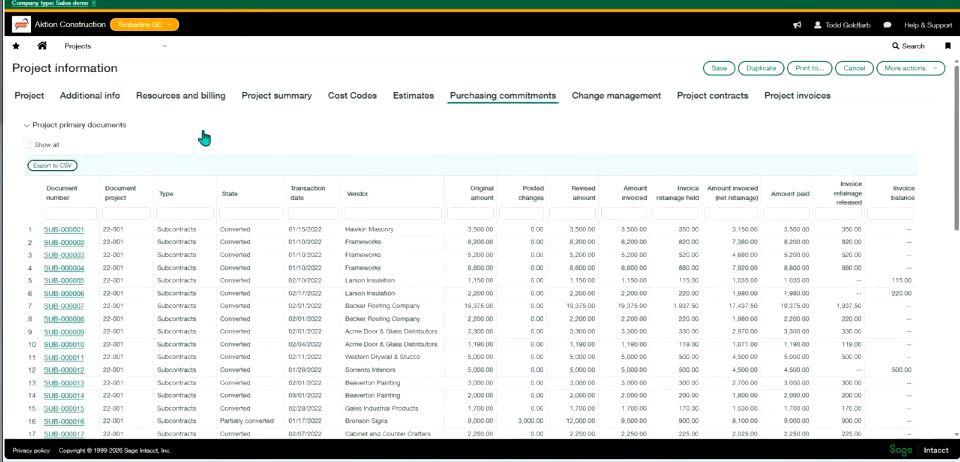Select the 3,000.00 posted changes value

point(531,421)
